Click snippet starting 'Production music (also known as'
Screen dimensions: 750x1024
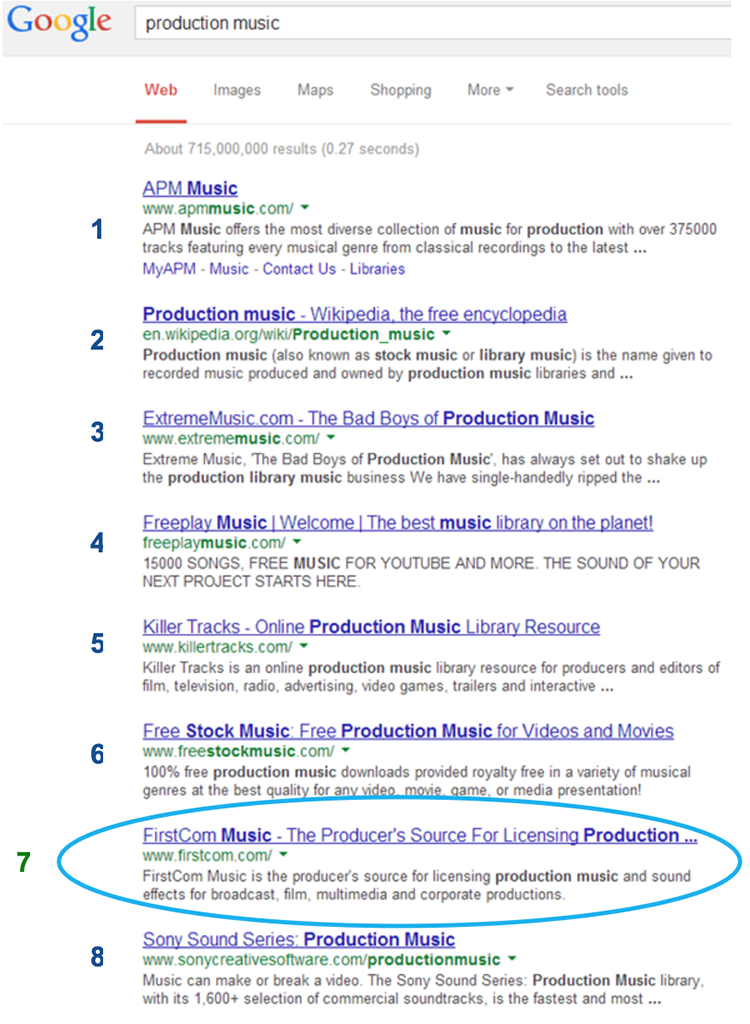(427, 364)
